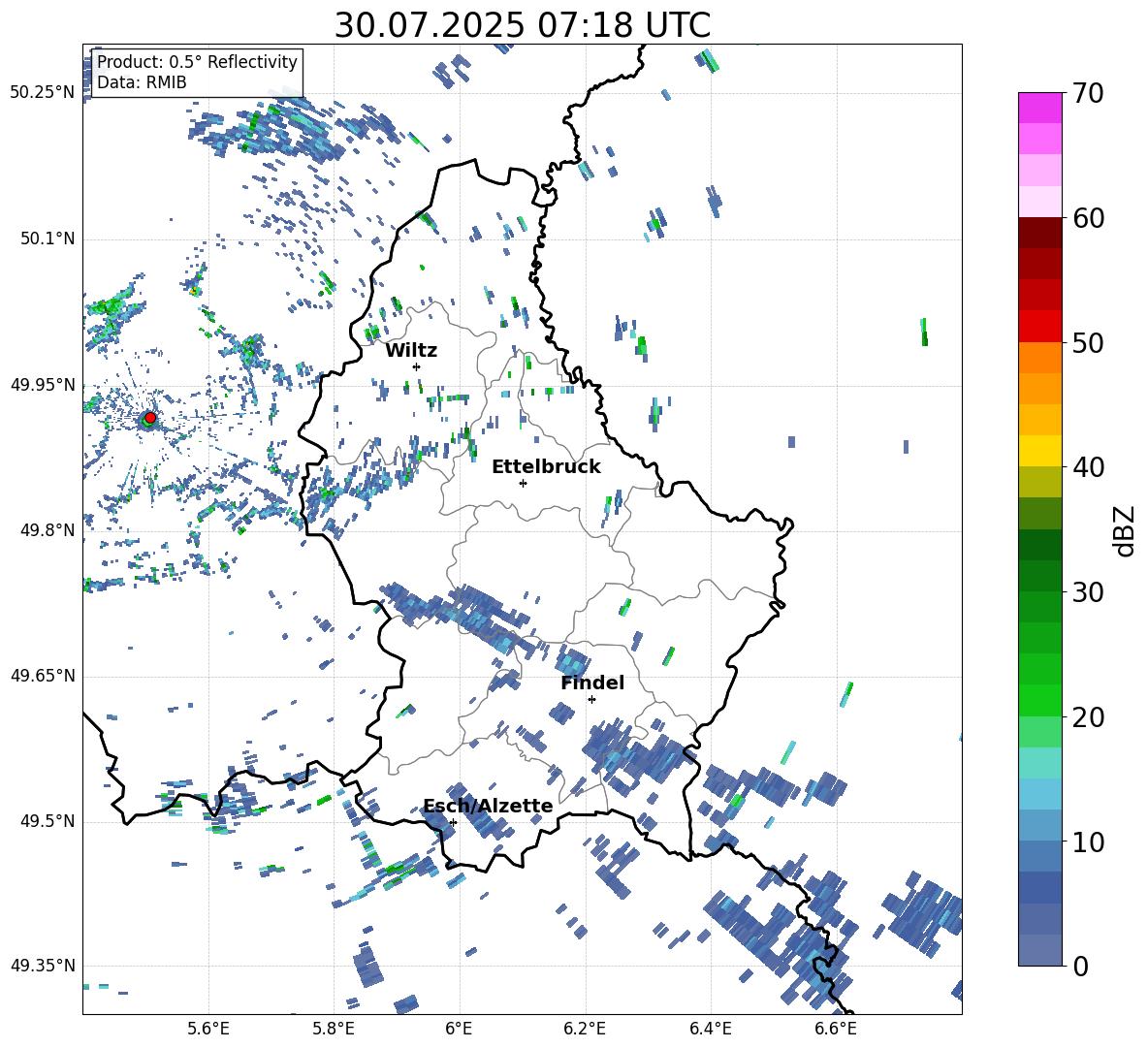Click the 50.1°N latitude label
This screenshot has width=1148, height=1048.
click(x=48, y=239)
